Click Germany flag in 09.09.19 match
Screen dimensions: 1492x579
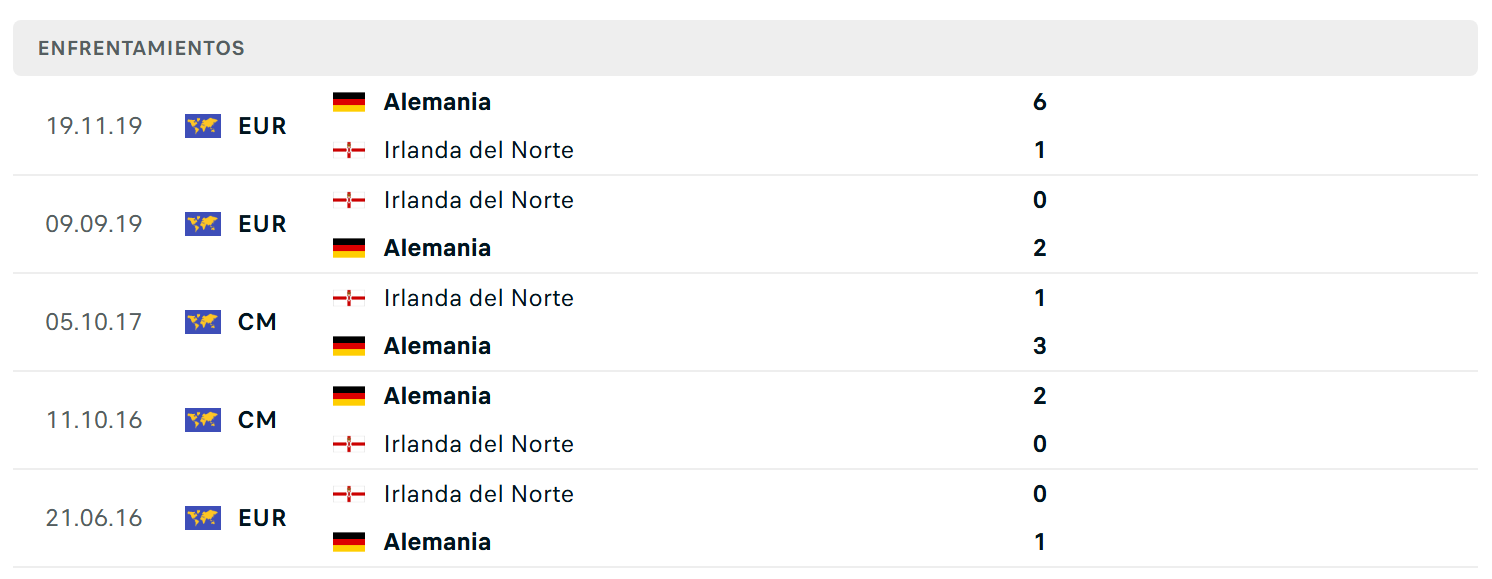[x=349, y=248]
